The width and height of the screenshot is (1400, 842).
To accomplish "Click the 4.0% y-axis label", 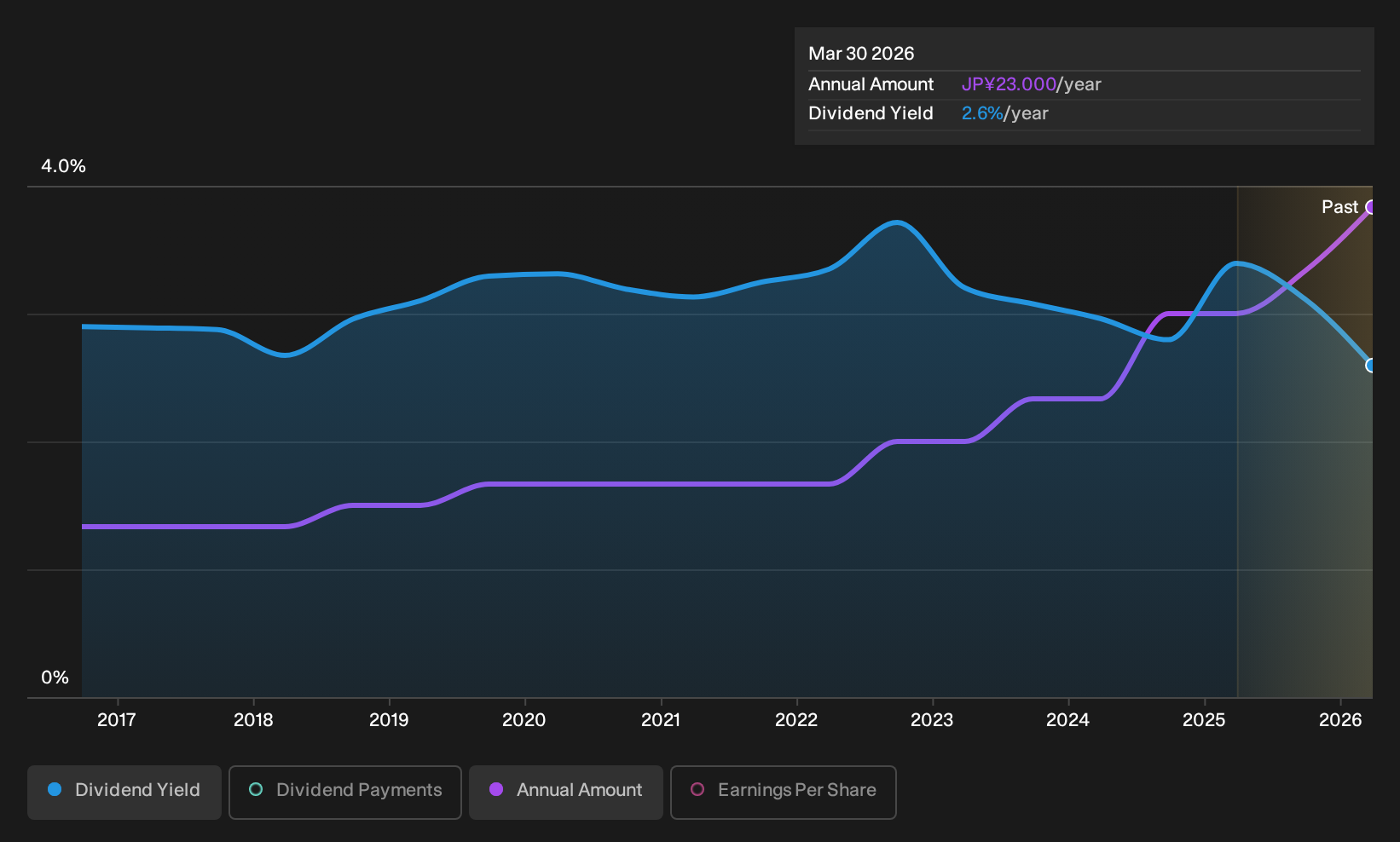I will coord(64,166).
